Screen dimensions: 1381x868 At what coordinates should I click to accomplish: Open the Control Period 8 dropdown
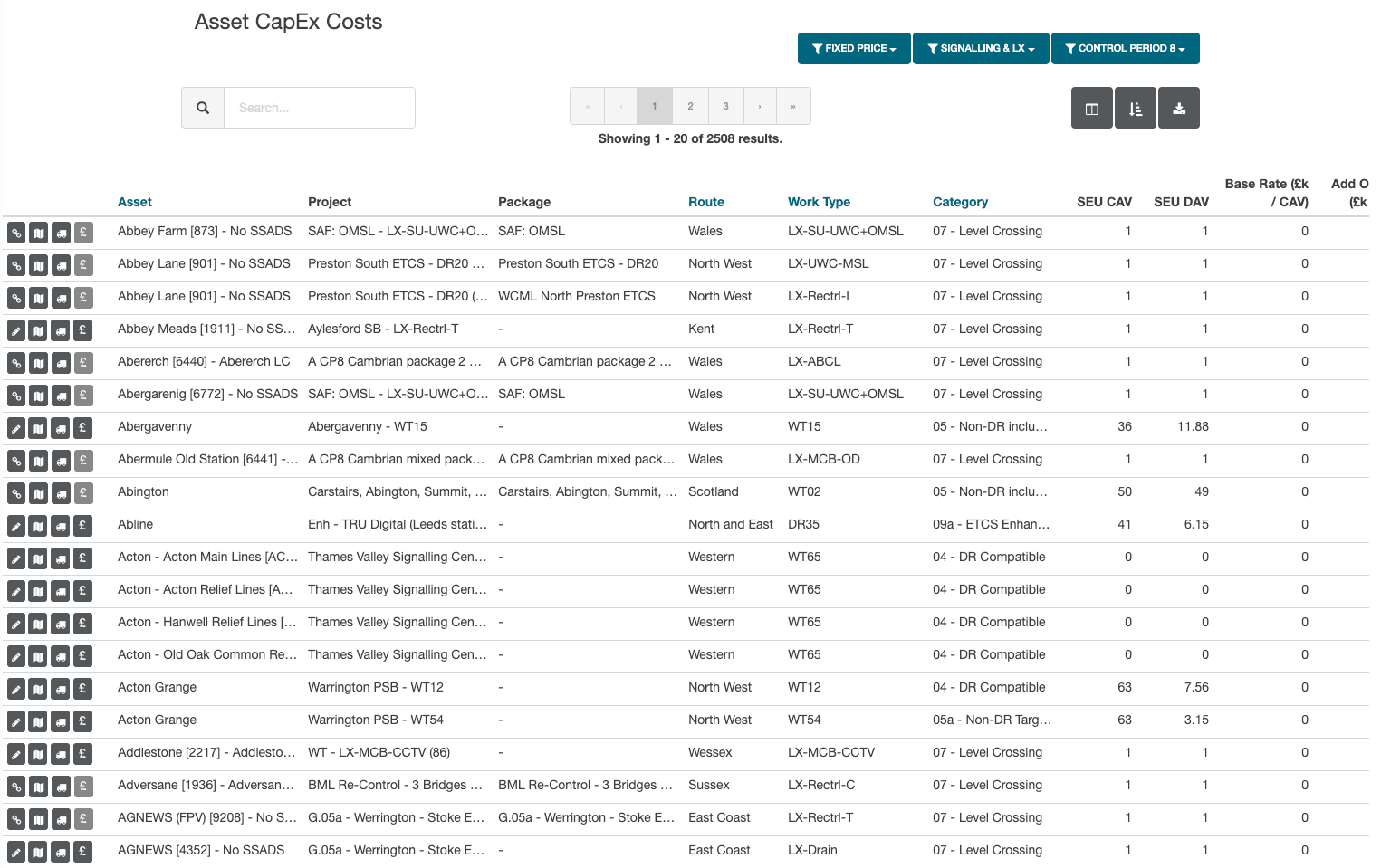click(1125, 49)
